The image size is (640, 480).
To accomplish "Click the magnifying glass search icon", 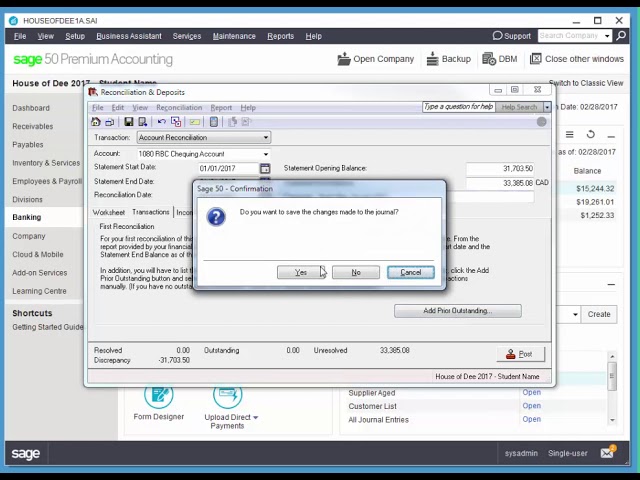I will 621,36.
